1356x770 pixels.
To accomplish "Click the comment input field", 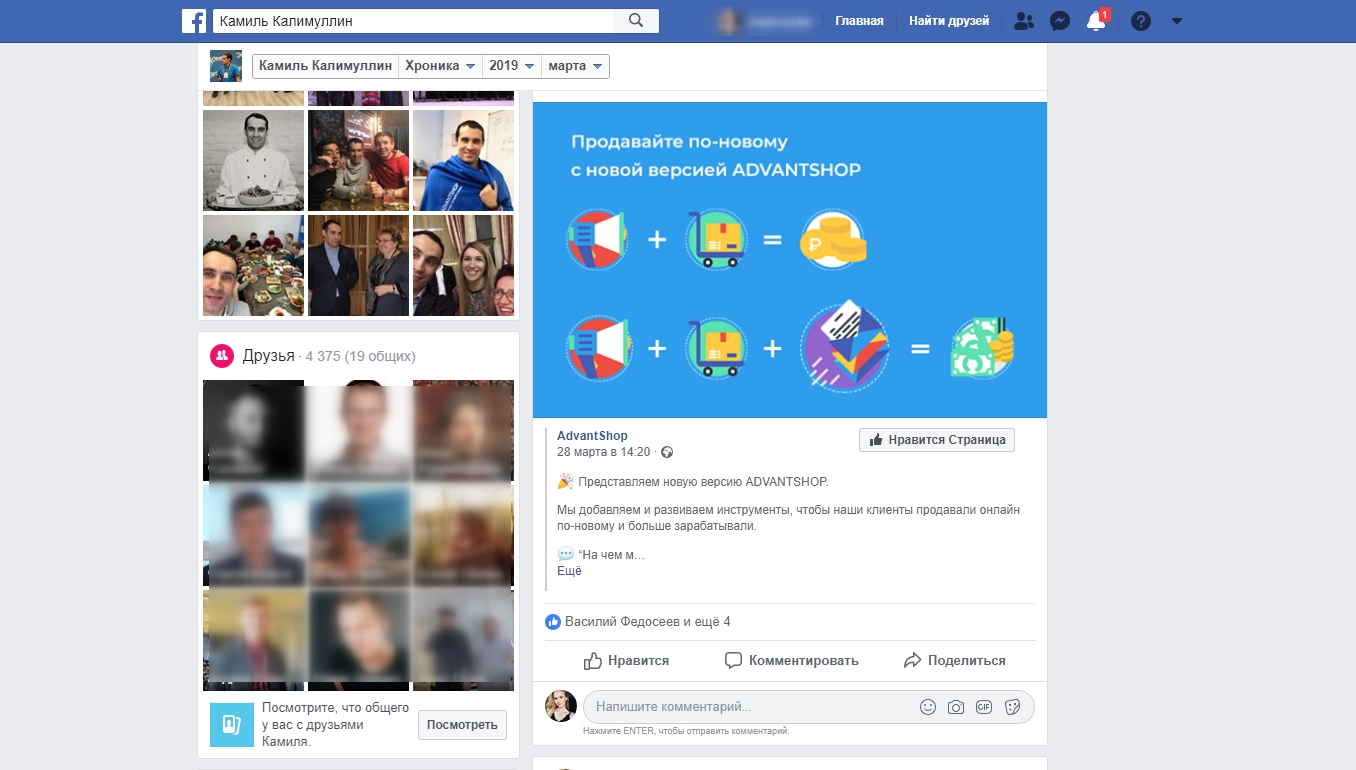I will (x=750, y=707).
